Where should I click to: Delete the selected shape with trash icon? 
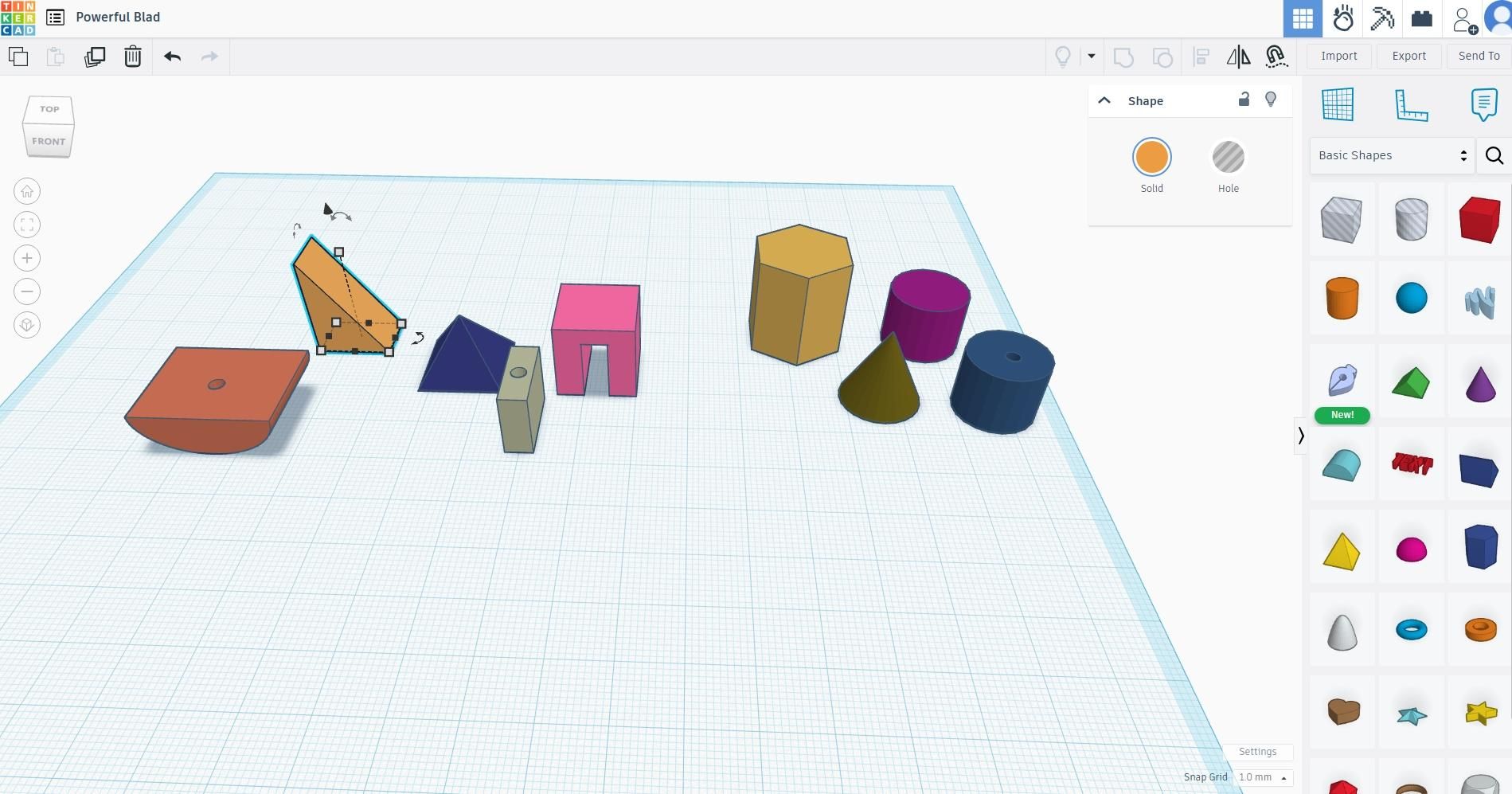[x=133, y=57]
